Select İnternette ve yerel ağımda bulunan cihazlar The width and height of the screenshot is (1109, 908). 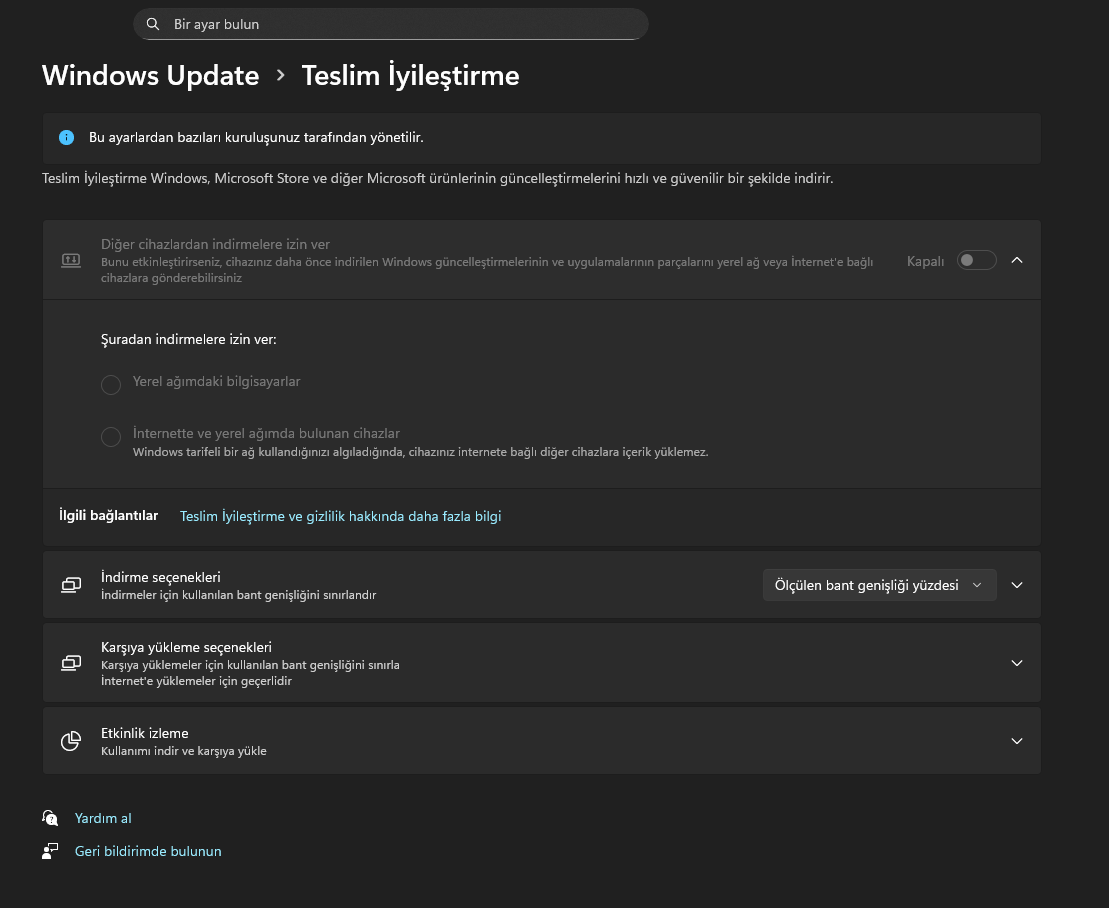pyautogui.click(x=111, y=437)
